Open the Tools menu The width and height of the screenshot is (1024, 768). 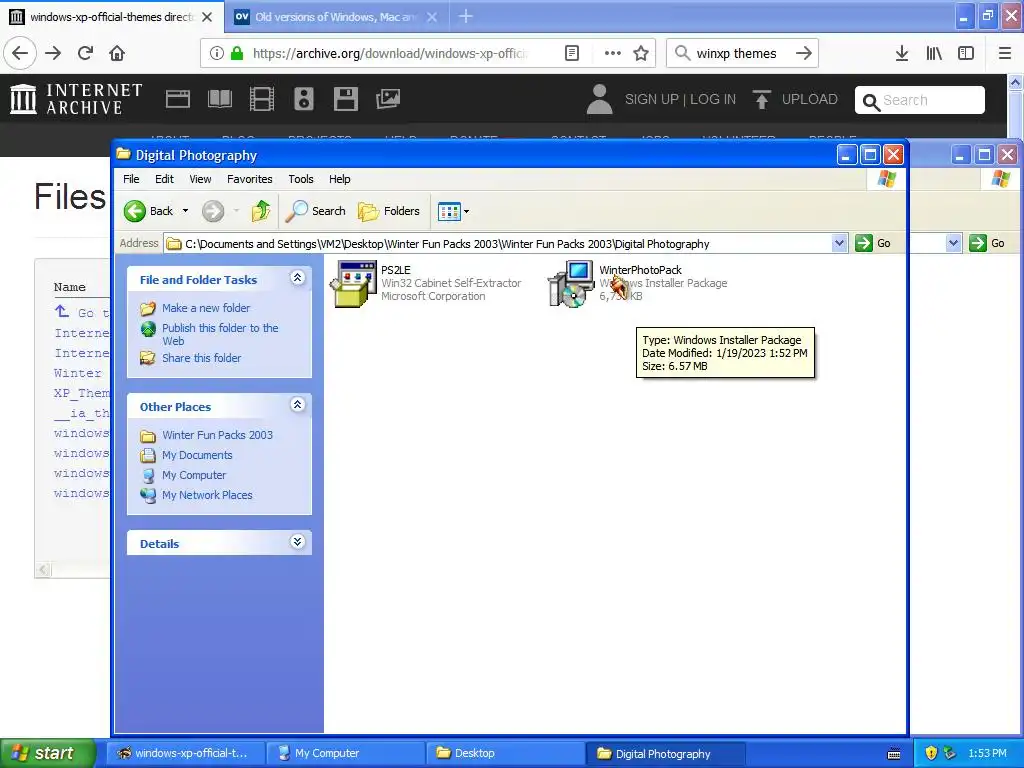(x=301, y=179)
